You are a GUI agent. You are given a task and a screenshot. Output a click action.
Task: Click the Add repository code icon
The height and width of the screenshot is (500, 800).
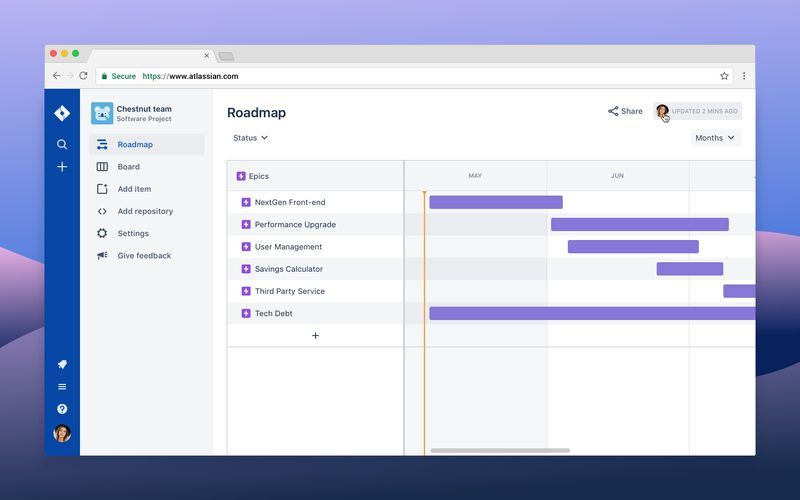pos(102,211)
